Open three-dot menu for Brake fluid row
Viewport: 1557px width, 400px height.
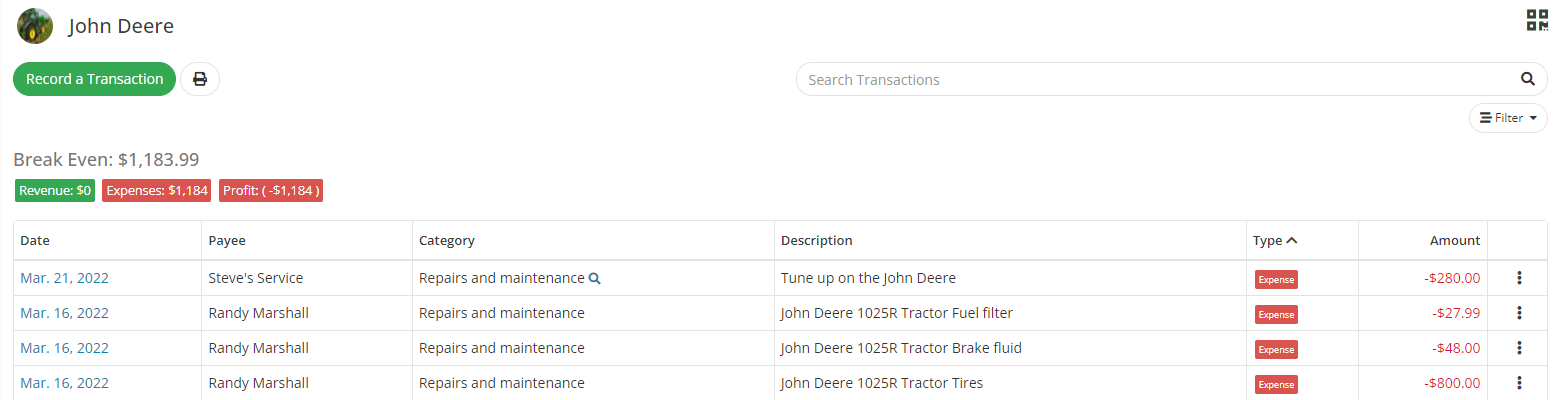[x=1519, y=348]
